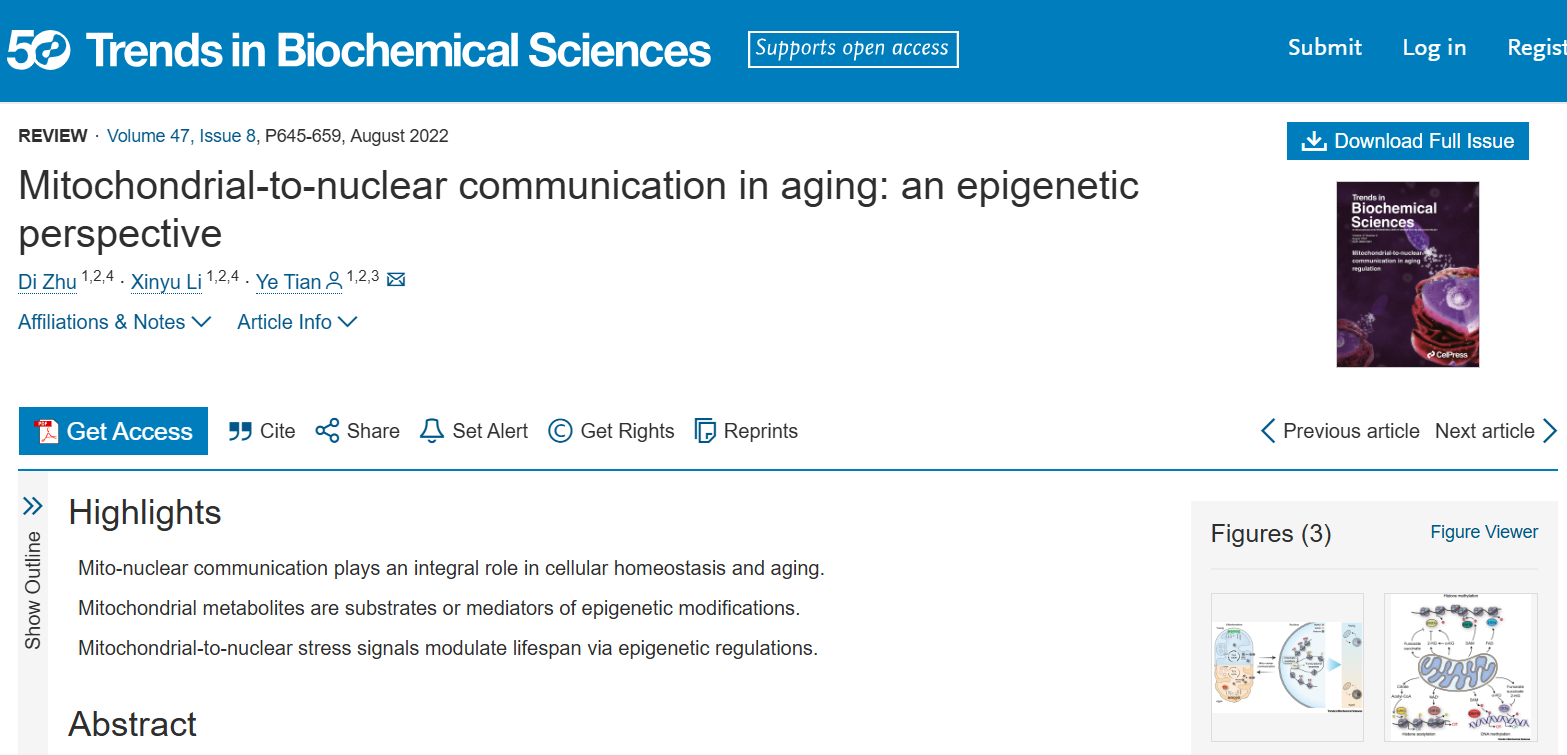The width and height of the screenshot is (1567, 755).
Task: Click Log in in the header
Action: pyautogui.click(x=1433, y=47)
